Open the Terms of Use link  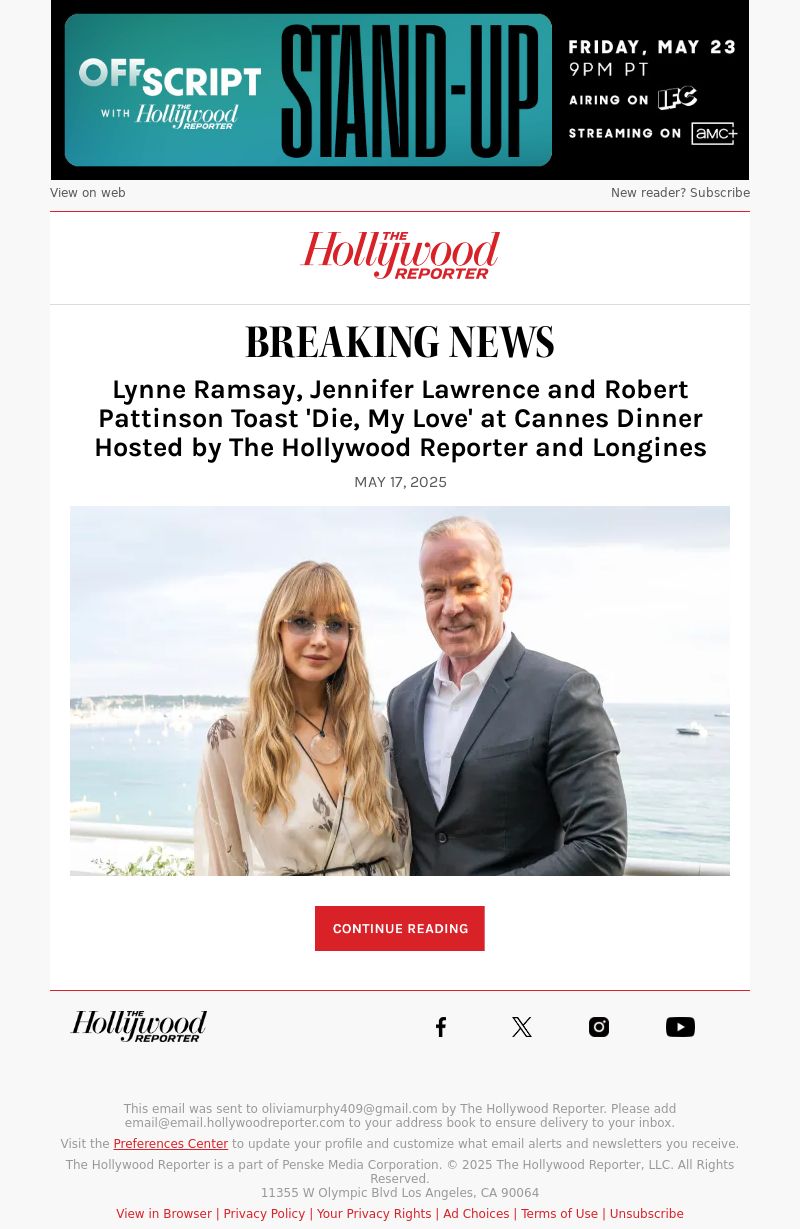(x=559, y=1214)
